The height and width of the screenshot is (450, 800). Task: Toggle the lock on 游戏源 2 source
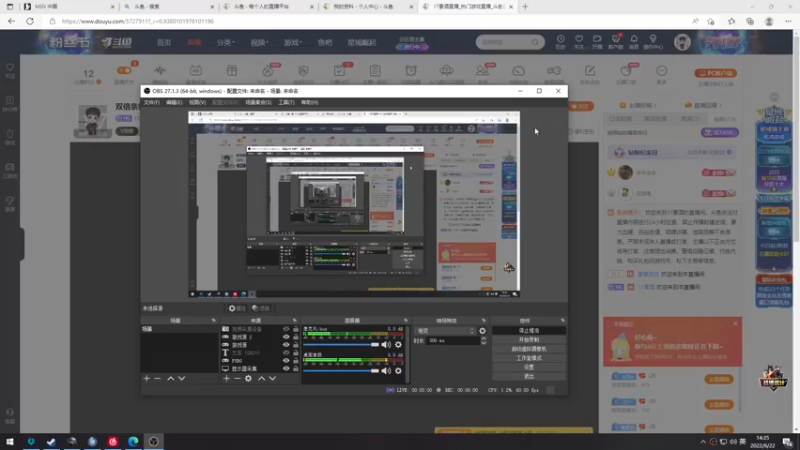(x=295, y=337)
